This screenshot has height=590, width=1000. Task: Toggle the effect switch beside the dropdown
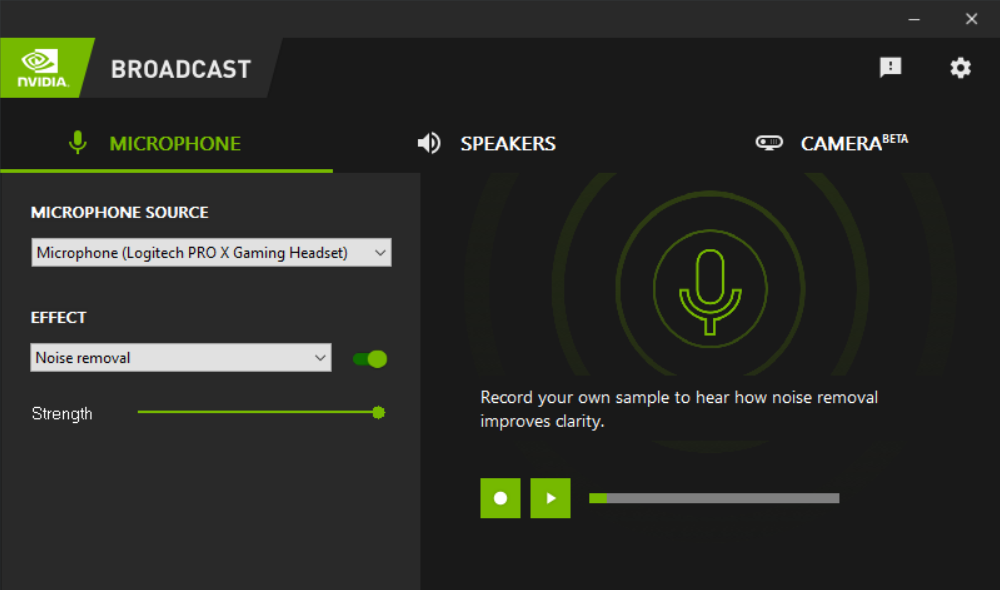pyautogui.click(x=369, y=357)
